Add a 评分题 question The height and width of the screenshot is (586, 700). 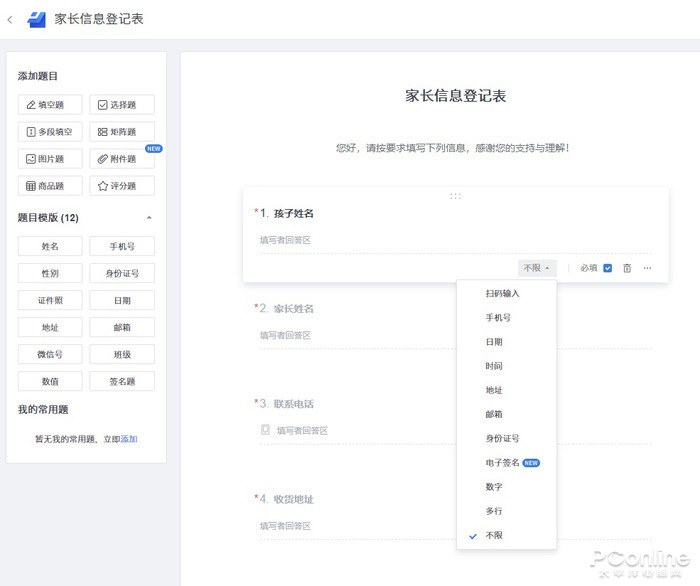click(121, 186)
